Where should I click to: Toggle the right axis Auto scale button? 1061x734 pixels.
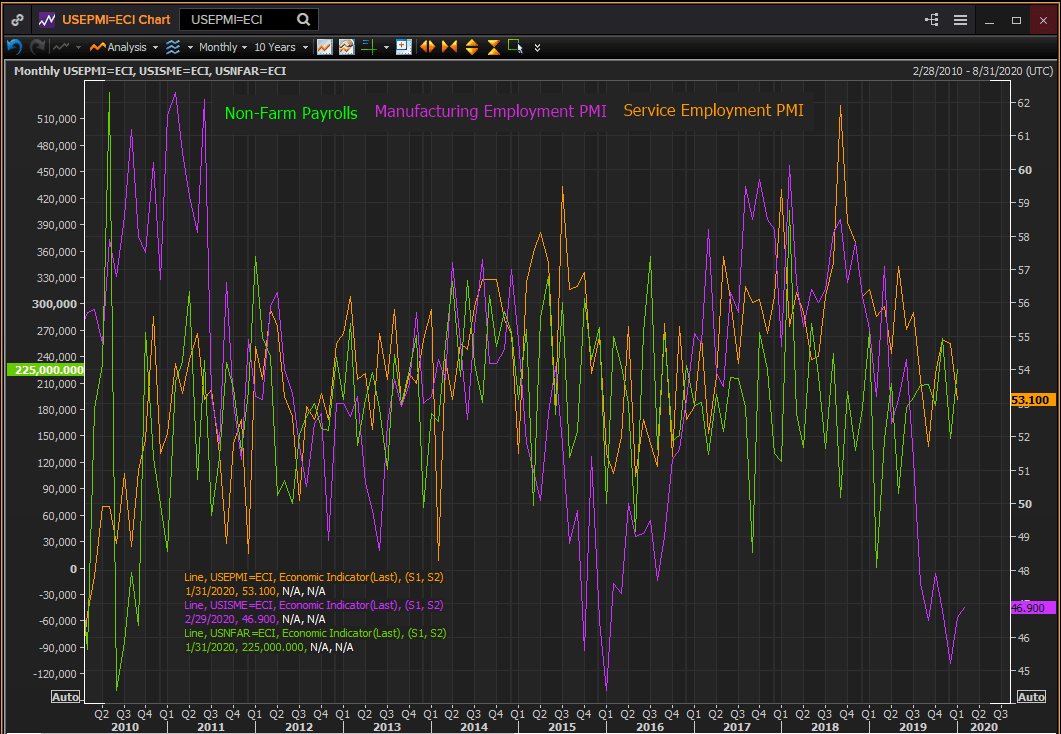point(1031,697)
